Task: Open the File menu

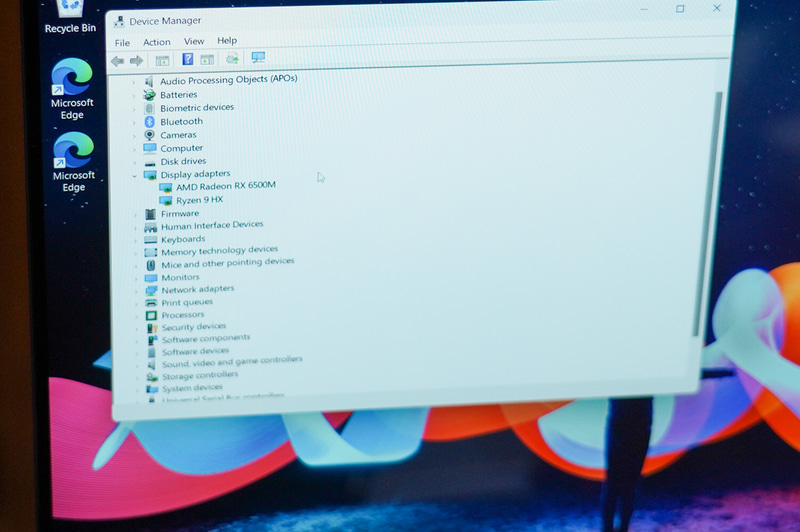Action: pos(122,43)
